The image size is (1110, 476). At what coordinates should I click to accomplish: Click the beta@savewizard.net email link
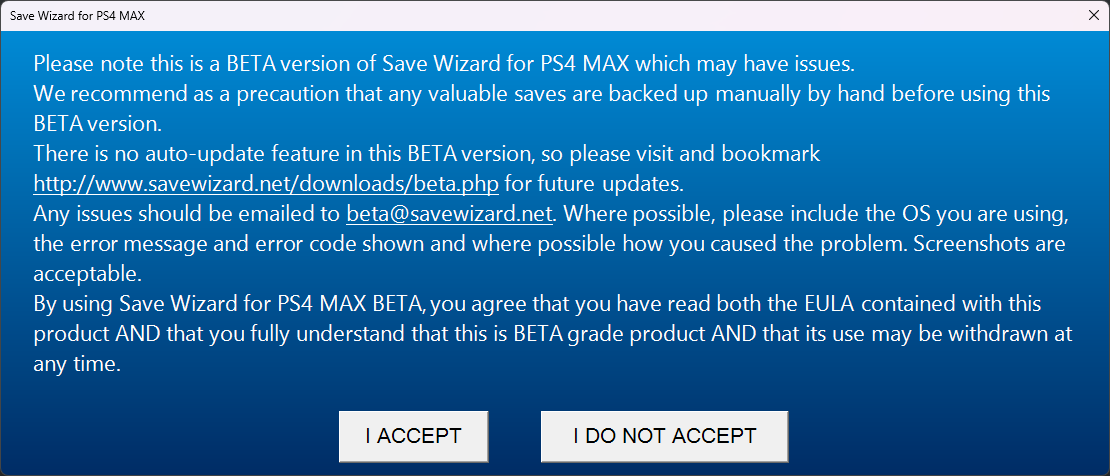coord(449,214)
